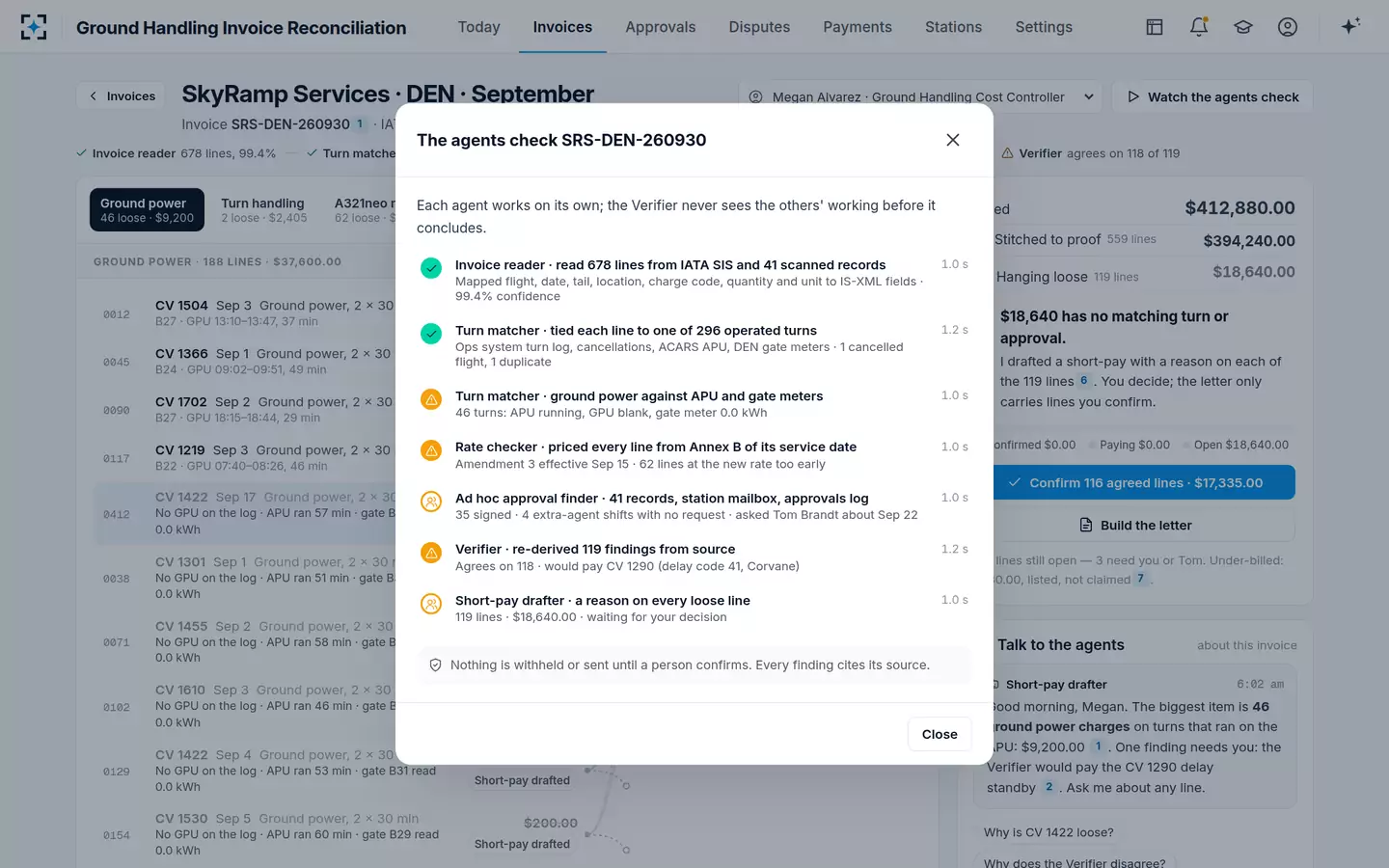Click the person icon beside Megan Alvarez
The image size is (1389, 868).
[x=756, y=96]
